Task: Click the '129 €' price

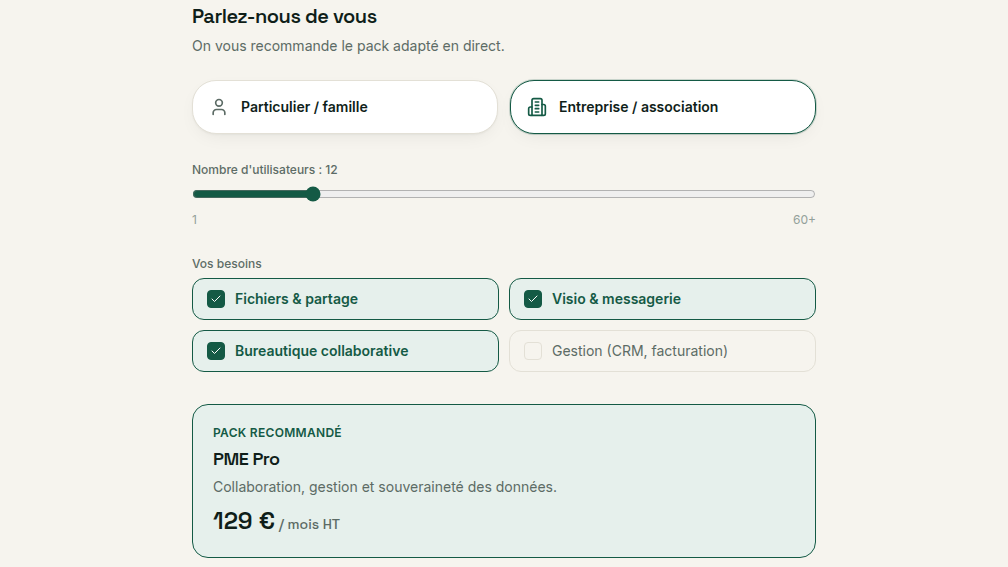Action: [x=244, y=521]
